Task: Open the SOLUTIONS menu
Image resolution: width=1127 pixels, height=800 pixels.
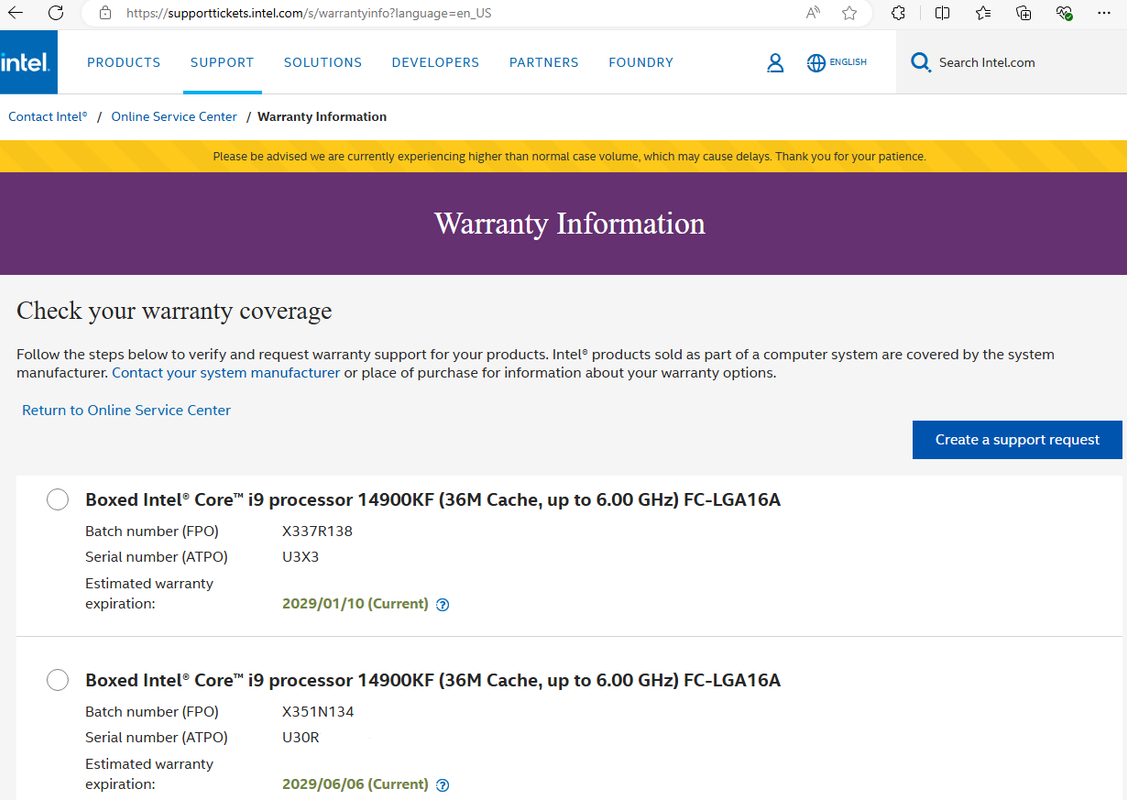Action: 323,63
